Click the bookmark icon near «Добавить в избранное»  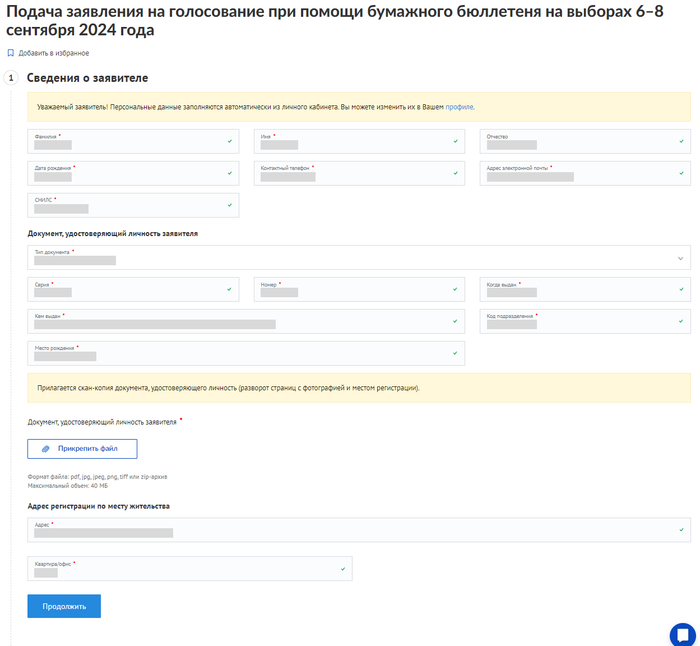(11, 53)
